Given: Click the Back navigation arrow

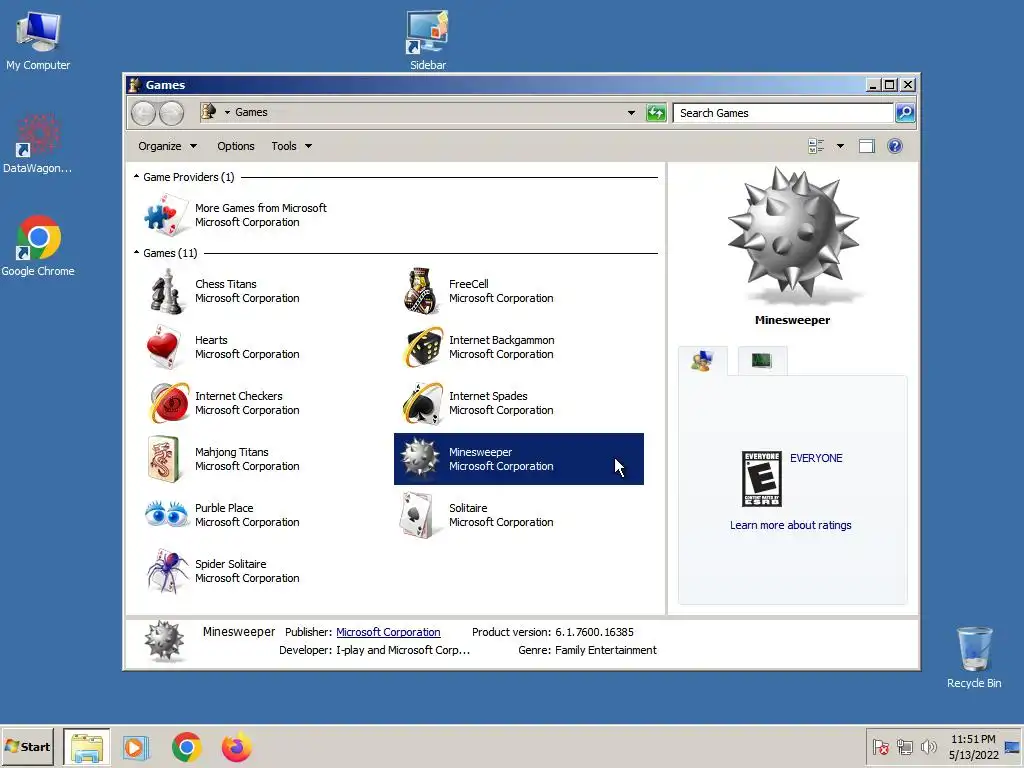Looking at the screenshot, I should [x=143, y=113].
